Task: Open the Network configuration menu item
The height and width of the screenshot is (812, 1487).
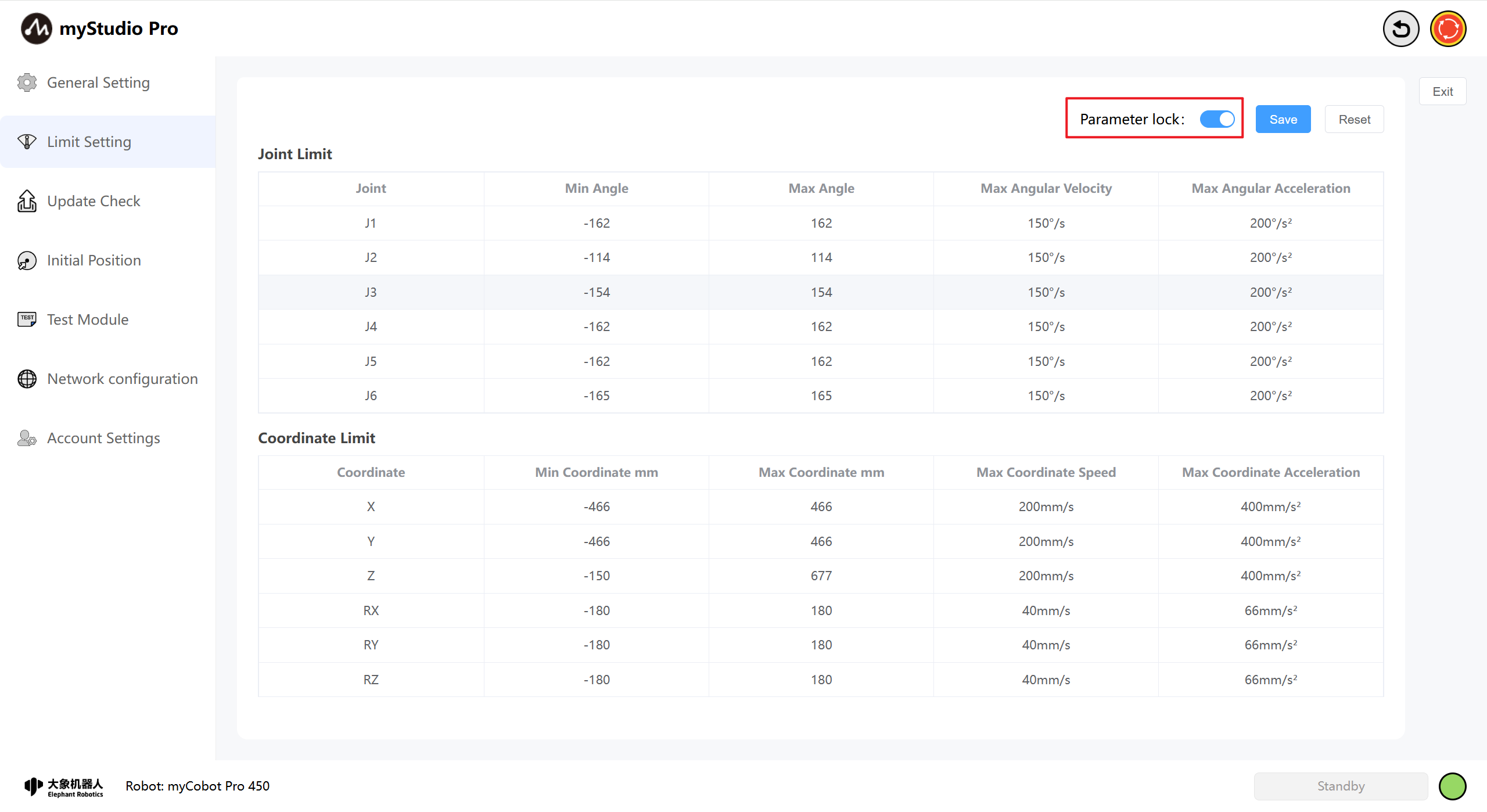Action: 122,379
